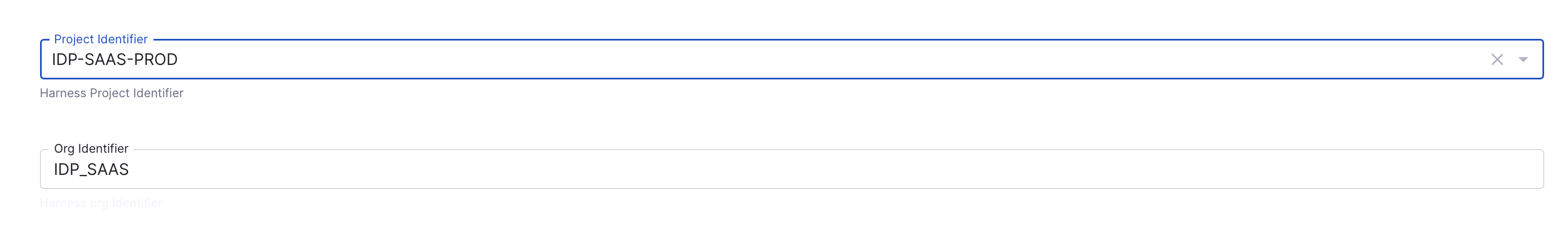Click the faded Harness org Identifier hint

(101, 203)
